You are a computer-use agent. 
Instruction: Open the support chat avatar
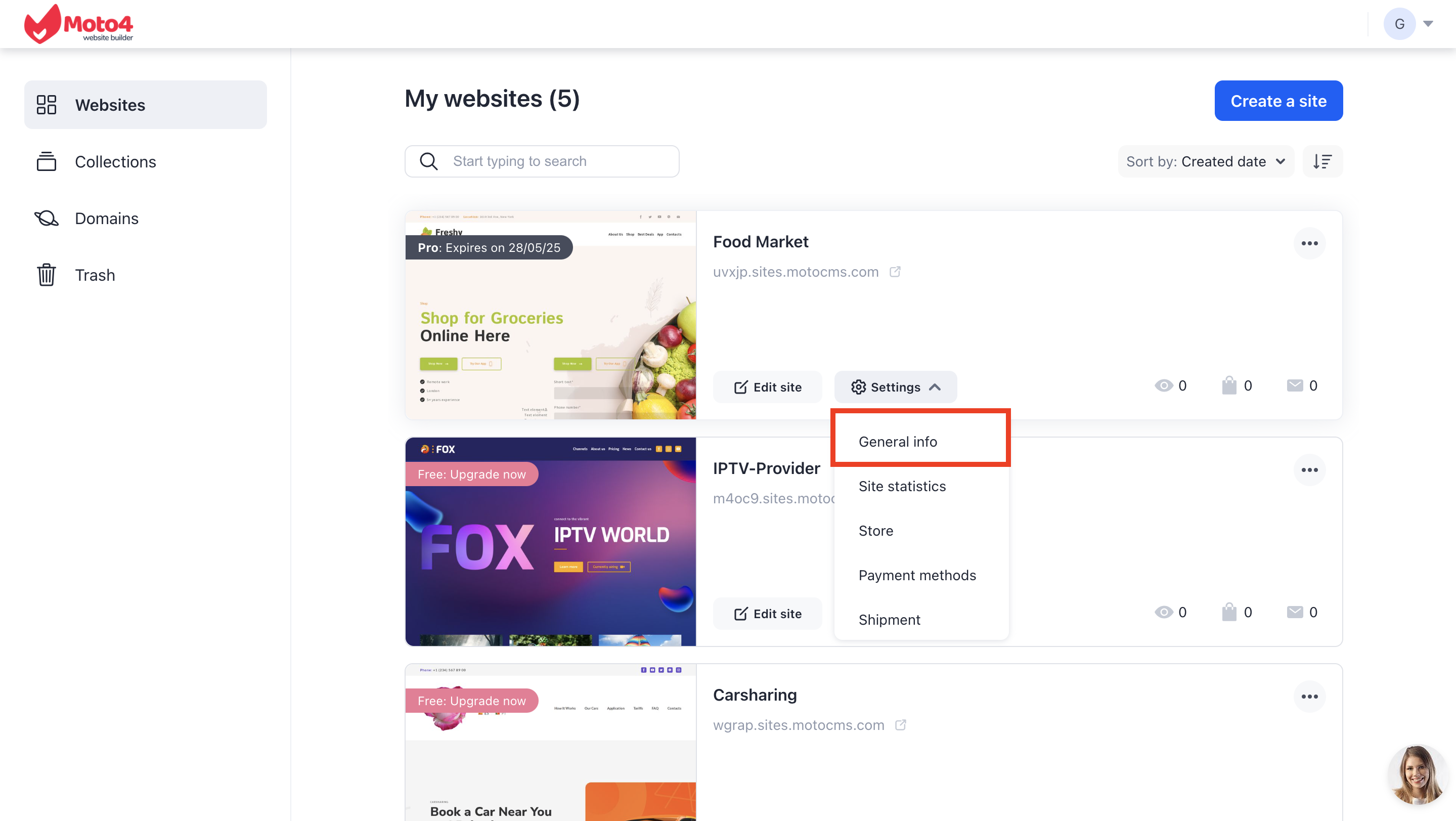click(x=1417, y=774)
